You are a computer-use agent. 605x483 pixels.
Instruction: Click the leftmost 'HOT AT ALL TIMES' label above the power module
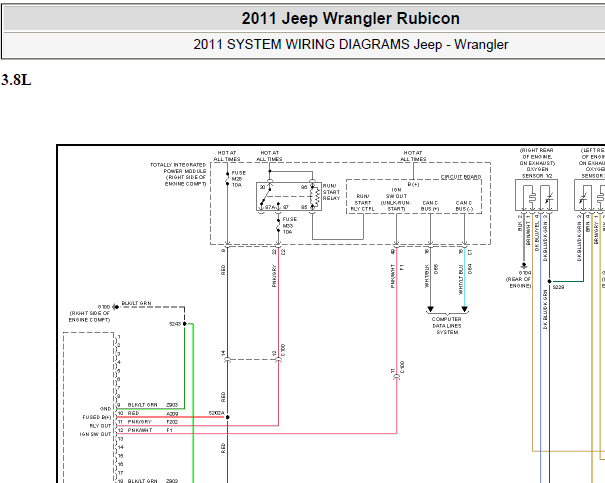coord(227,156)
